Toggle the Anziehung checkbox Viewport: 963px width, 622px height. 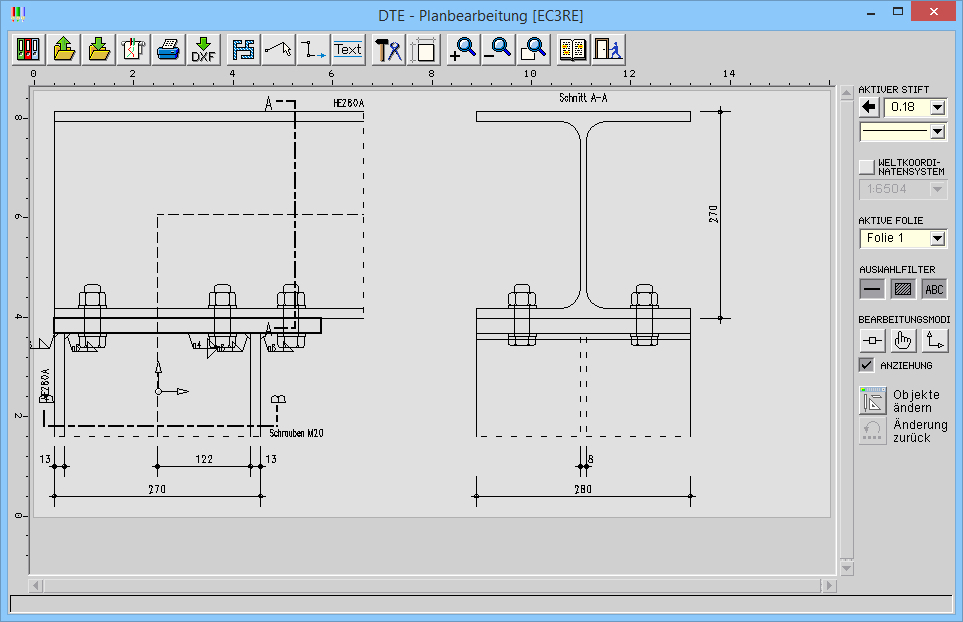click(867, 365)
